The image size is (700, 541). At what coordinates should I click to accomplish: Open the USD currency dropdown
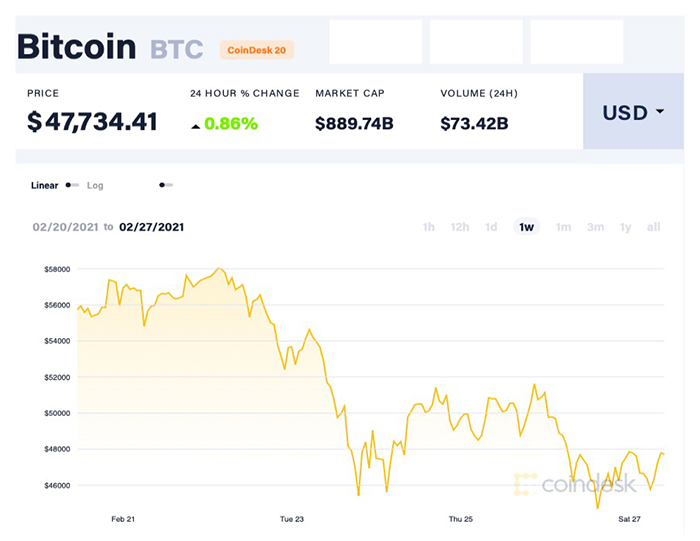[x=633, y=112]
